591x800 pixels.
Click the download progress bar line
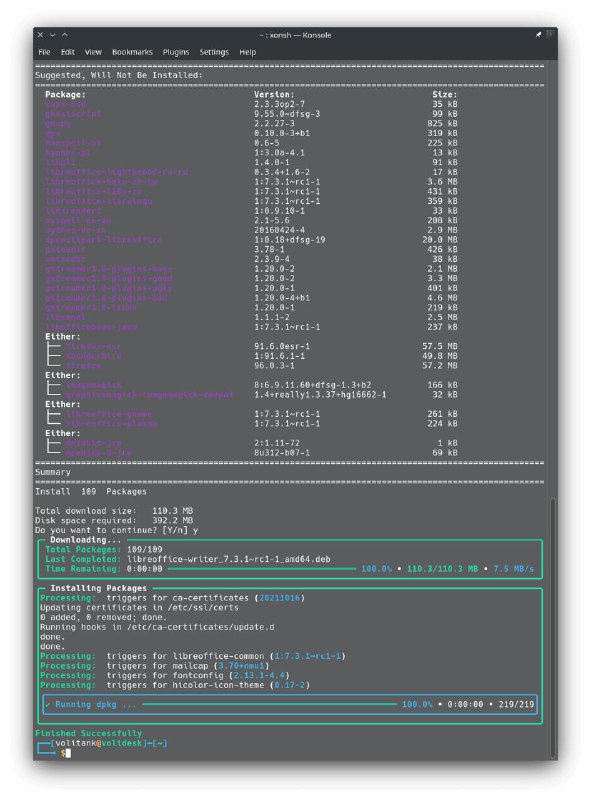[262, 568]
